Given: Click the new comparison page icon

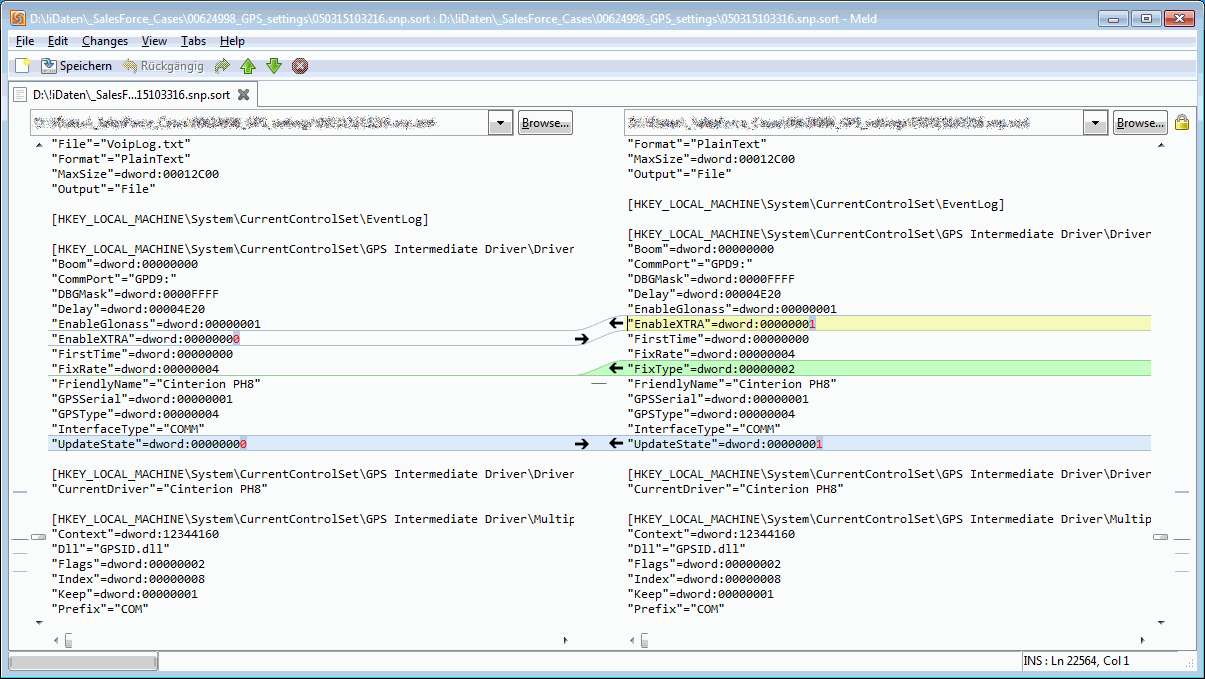Looking at the screenshot, I should click(20, 65).
